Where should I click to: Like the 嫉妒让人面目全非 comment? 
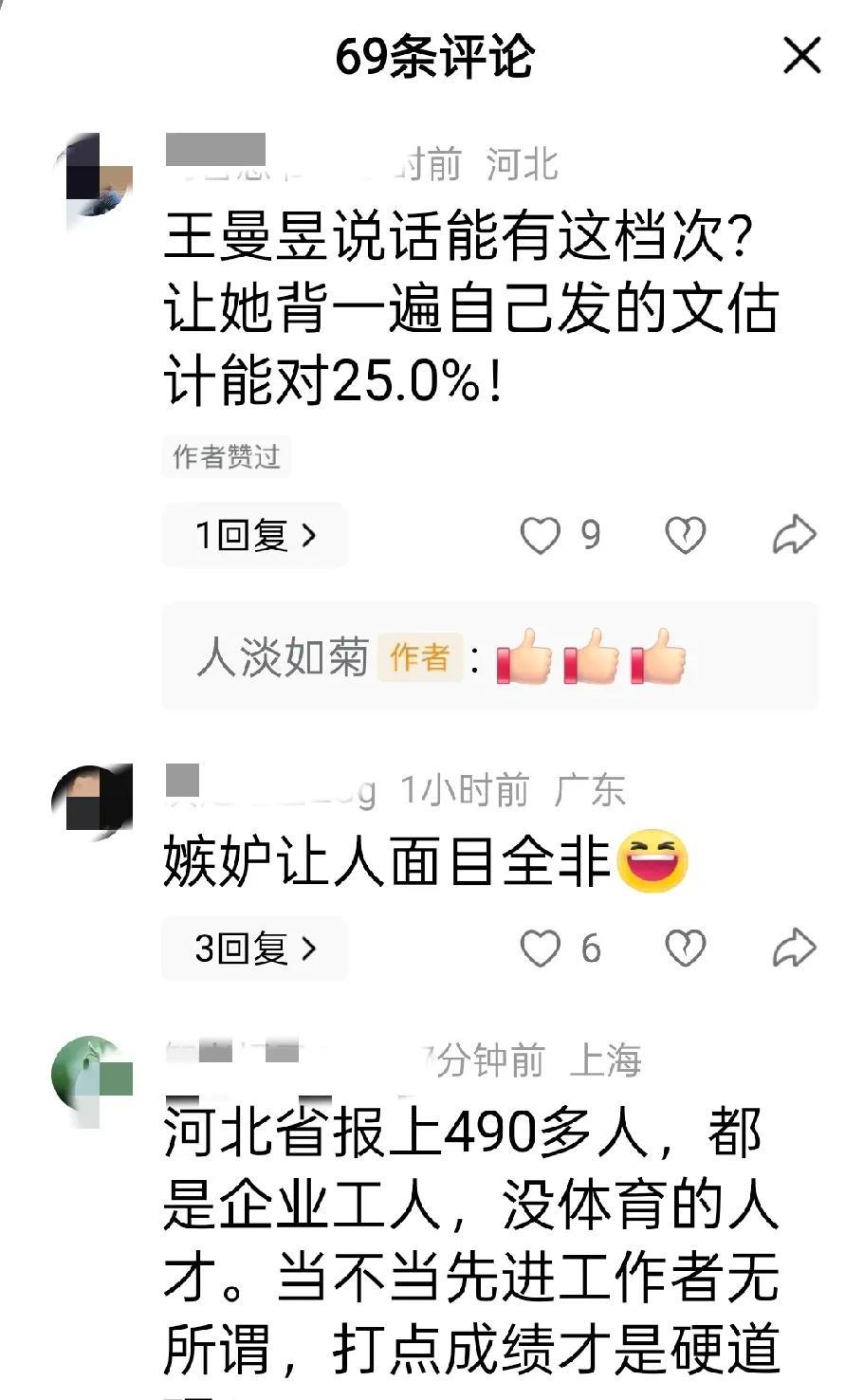(541, 949)
